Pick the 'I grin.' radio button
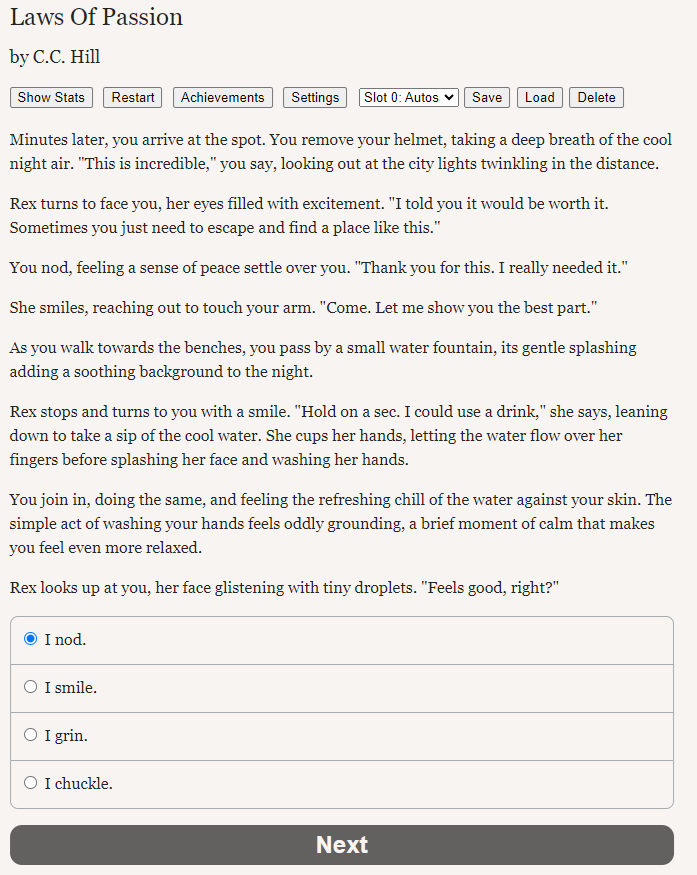This screenshot has width=697, height=875. click(31, 734)
